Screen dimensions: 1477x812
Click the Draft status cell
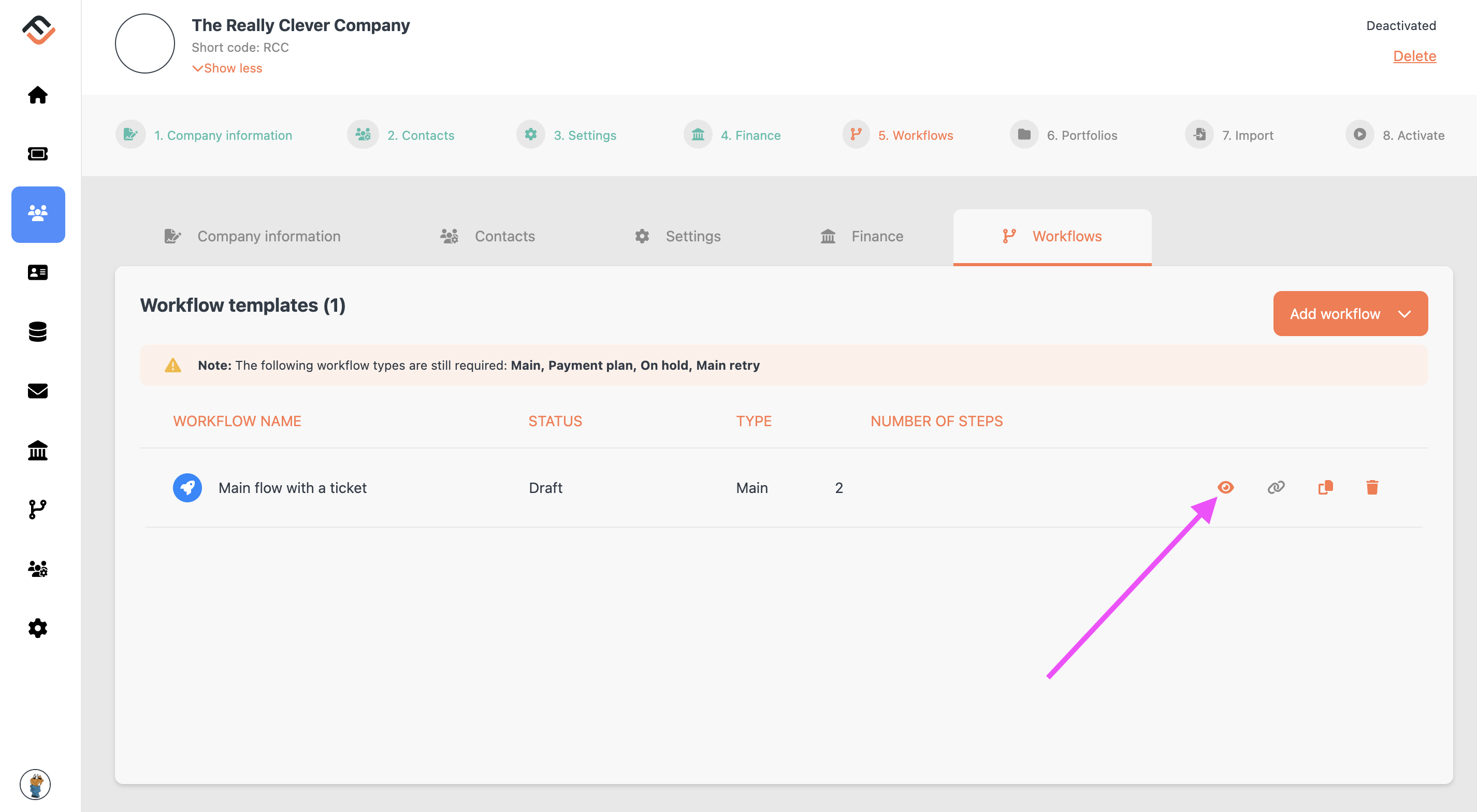point(545,488)
